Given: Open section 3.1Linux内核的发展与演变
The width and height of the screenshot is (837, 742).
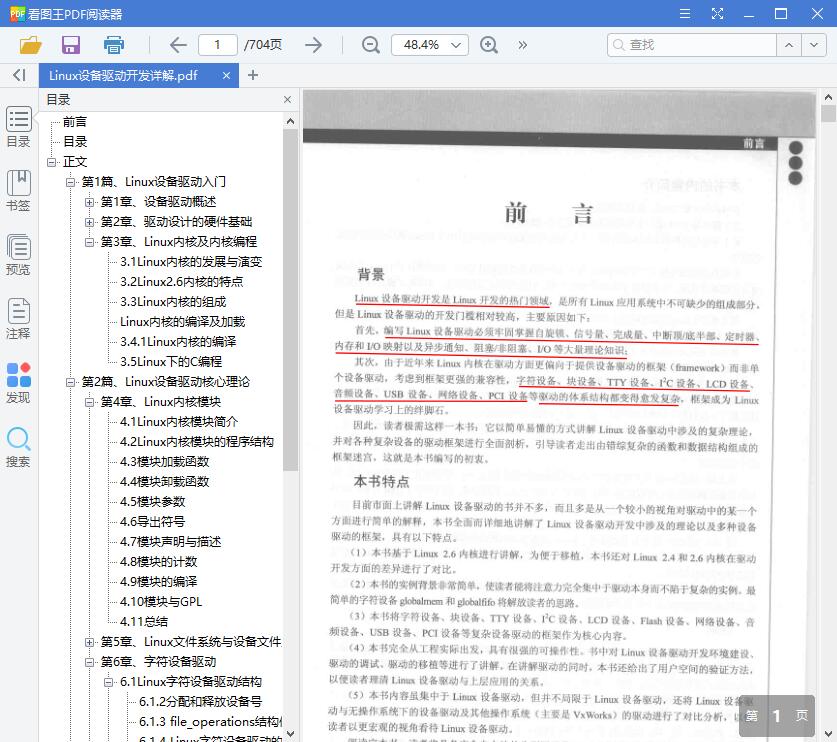Looking at the screenshot, I should click(x=191, y=262).
